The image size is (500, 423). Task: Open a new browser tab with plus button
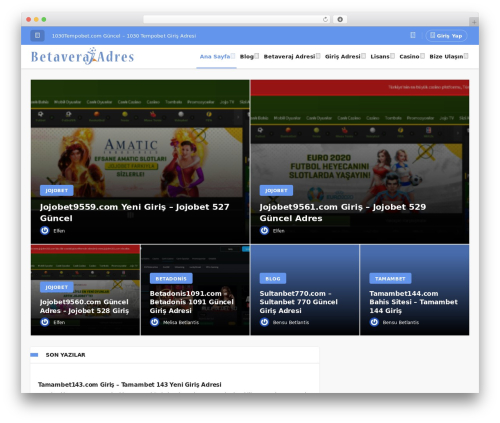pyautogui.click(x=474, y=22)
